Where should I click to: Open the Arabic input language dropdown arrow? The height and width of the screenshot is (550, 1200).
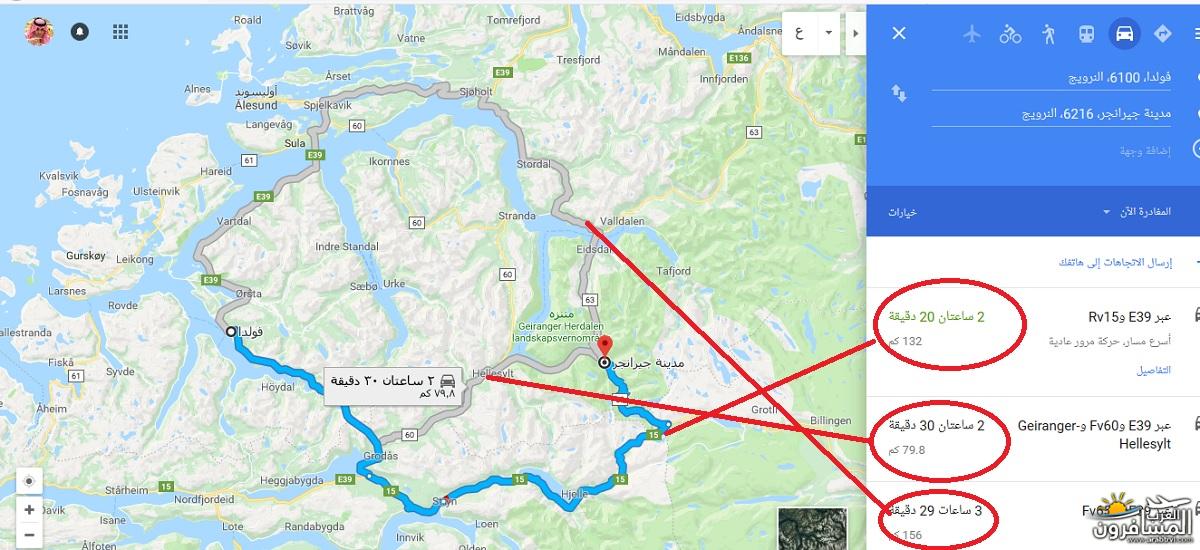pyautogui.click(x=827, y=32)
